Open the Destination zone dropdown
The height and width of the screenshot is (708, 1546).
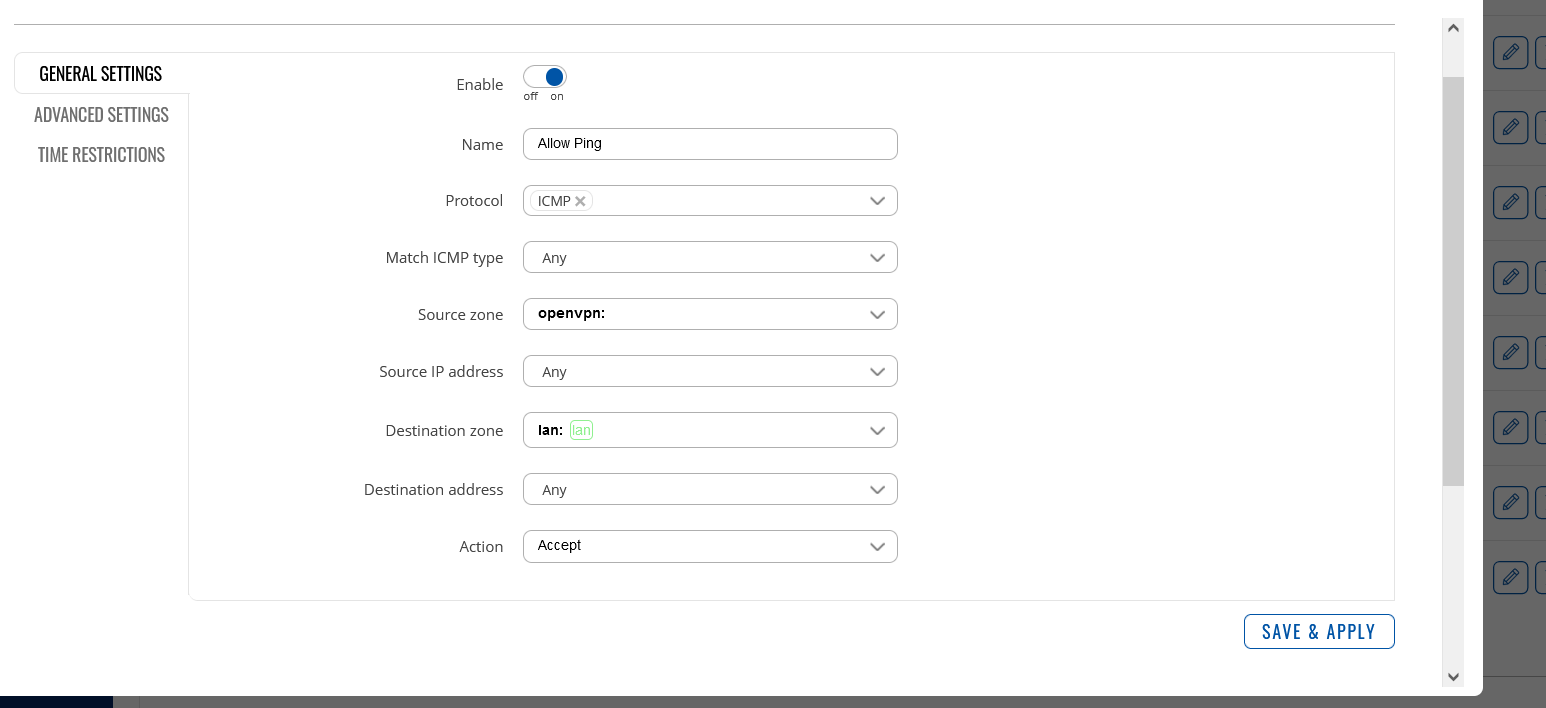click(710, 430)
